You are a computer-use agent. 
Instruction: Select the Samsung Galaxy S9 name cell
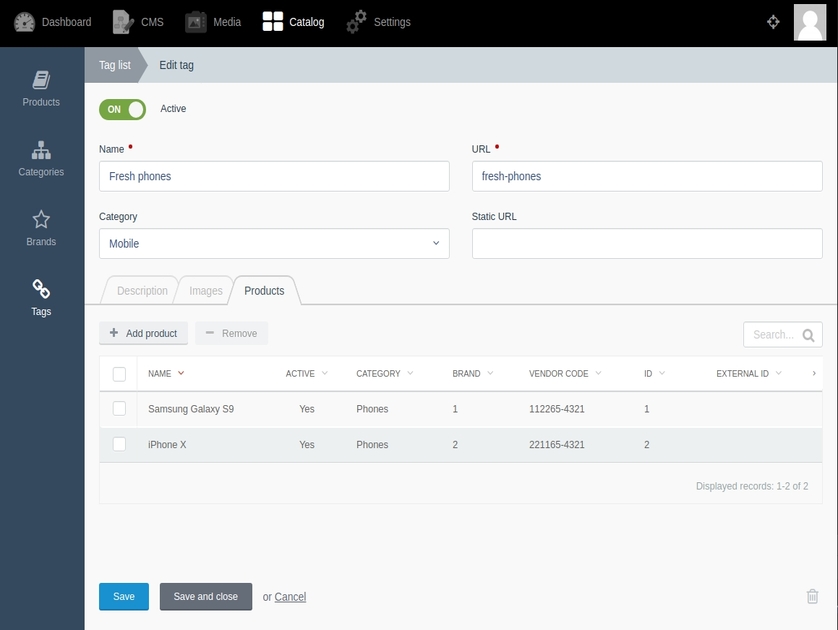[x=191, y=409]
